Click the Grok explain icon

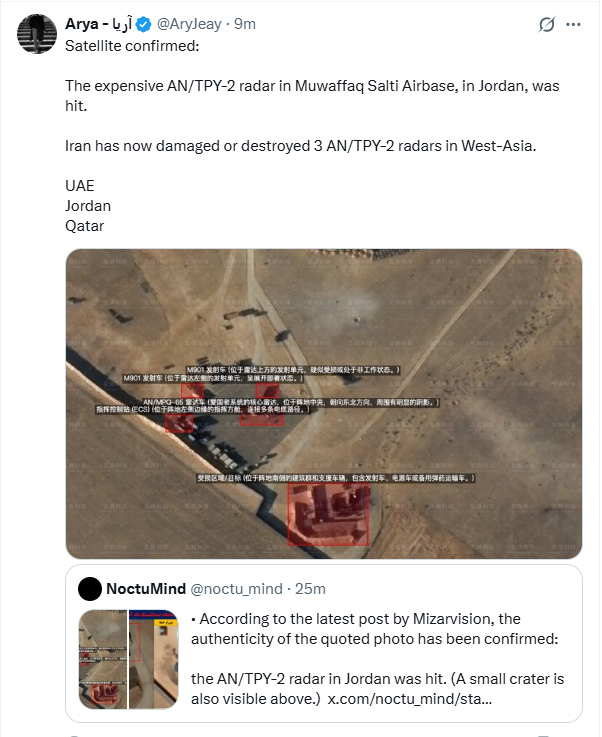[547, 24]
